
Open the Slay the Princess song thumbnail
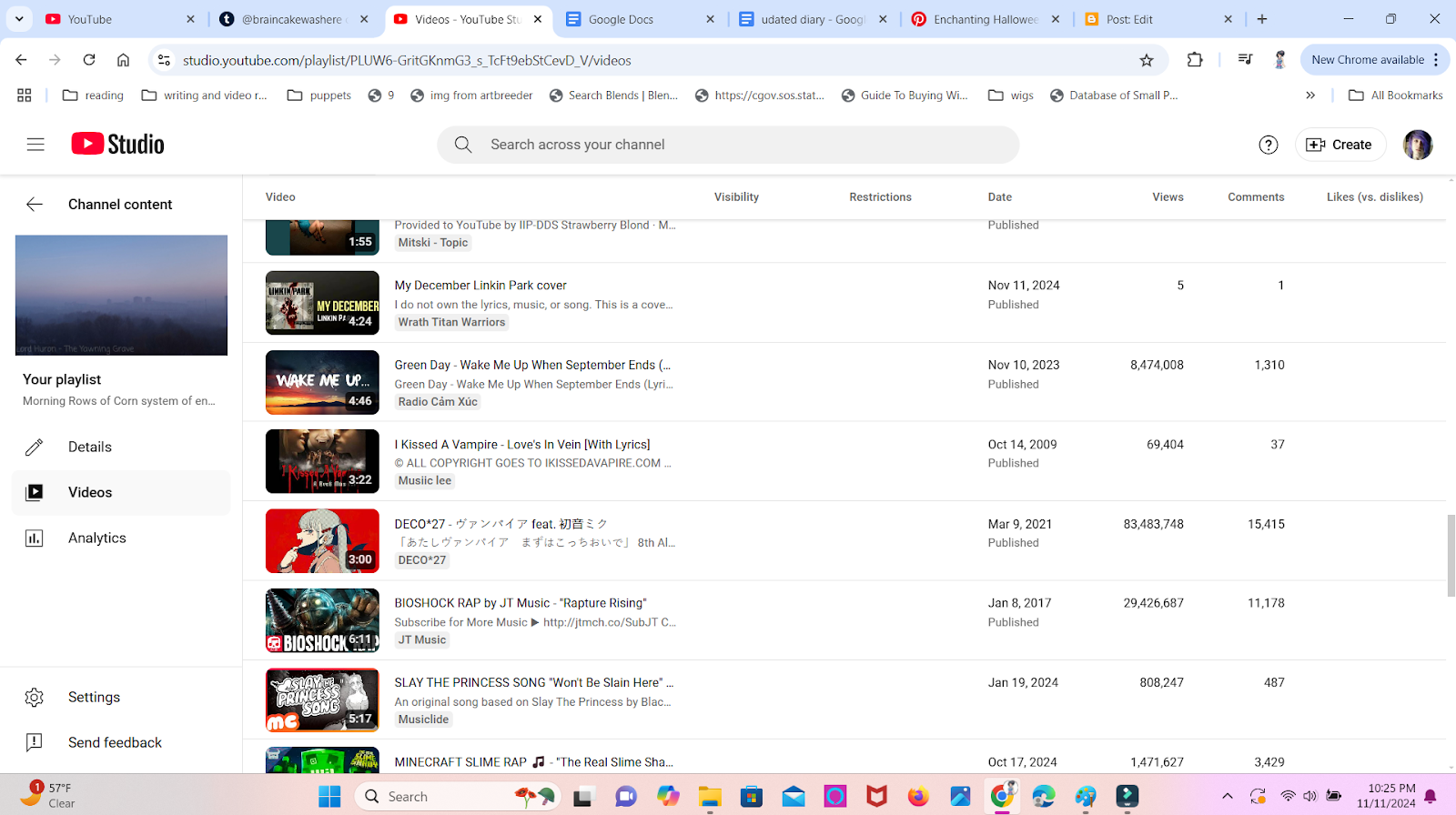pyautogui.click(x=322, y=700)
